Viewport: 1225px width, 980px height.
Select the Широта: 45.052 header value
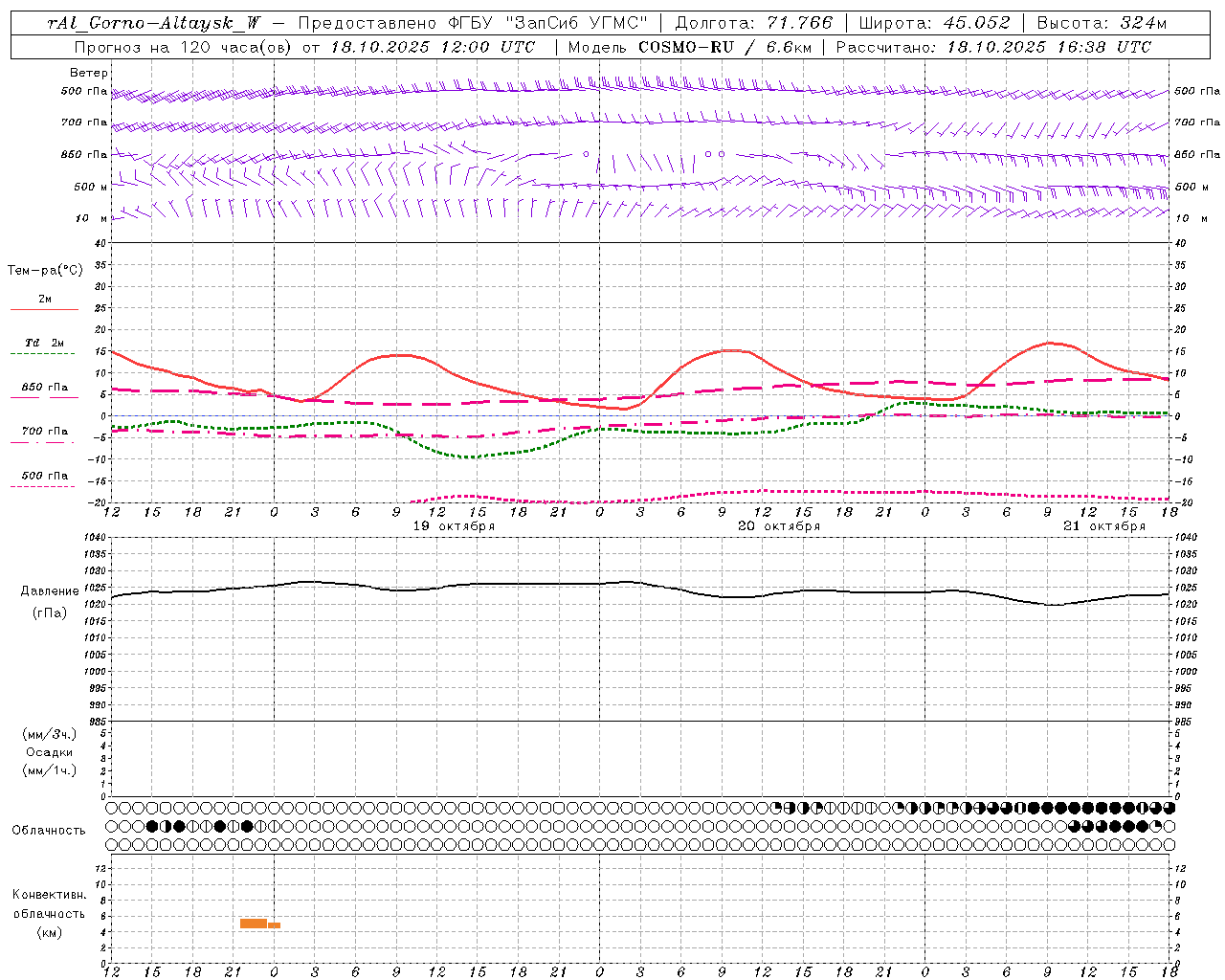click(x=934, y=23)
